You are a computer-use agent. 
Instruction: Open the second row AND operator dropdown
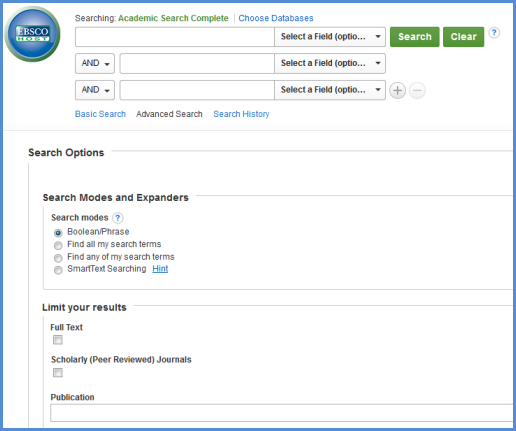[x=95, y=63]
